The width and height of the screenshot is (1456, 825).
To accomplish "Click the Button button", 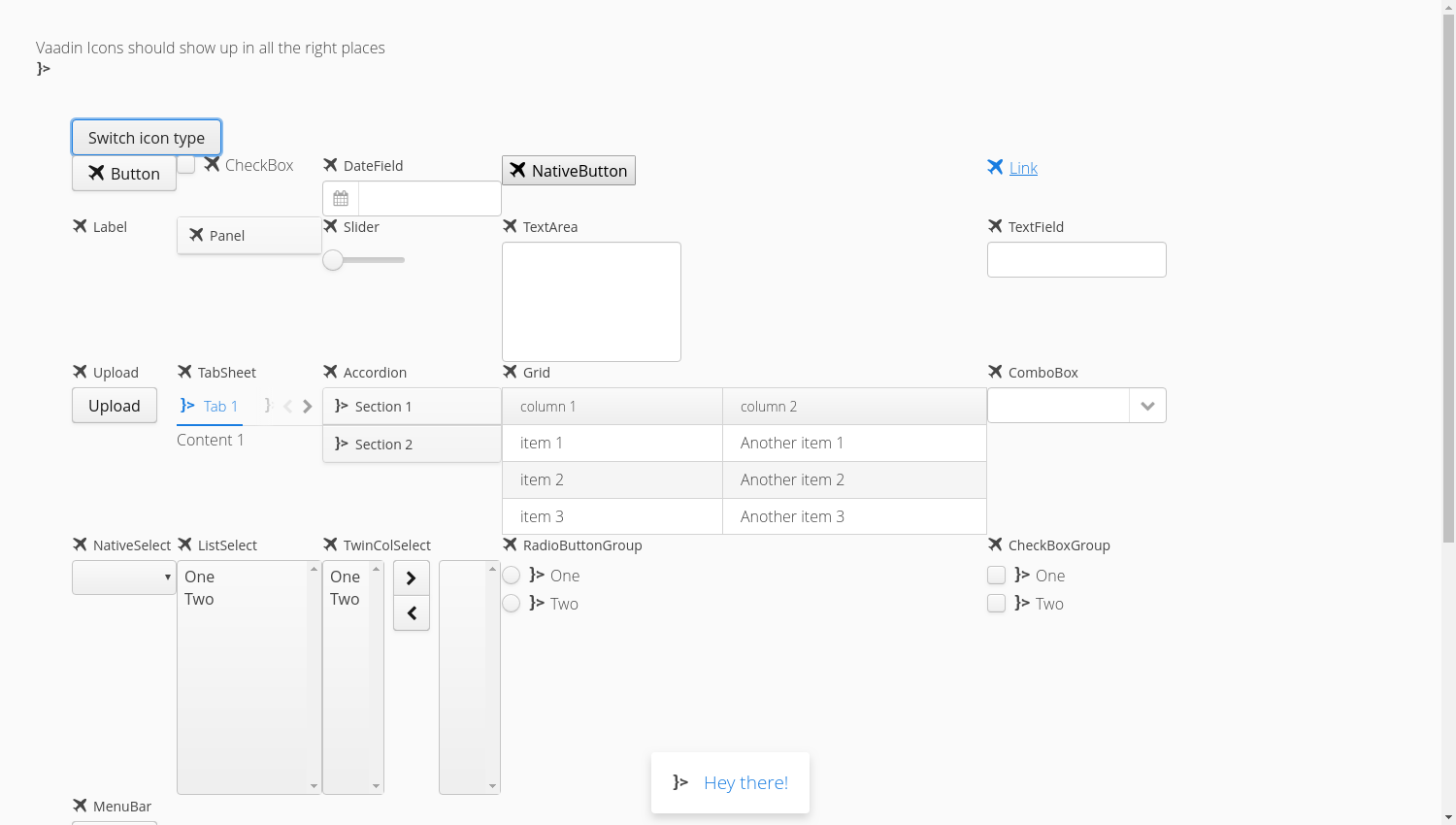I will [124, 174].
